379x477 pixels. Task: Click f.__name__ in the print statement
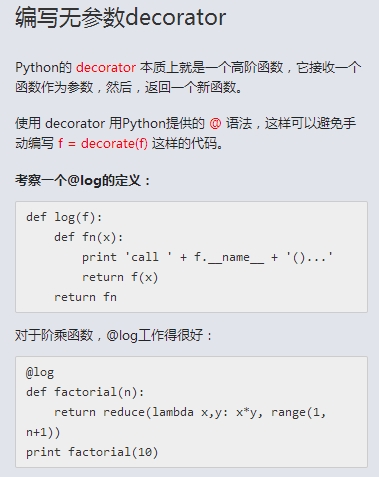click(x=229, y=257)
